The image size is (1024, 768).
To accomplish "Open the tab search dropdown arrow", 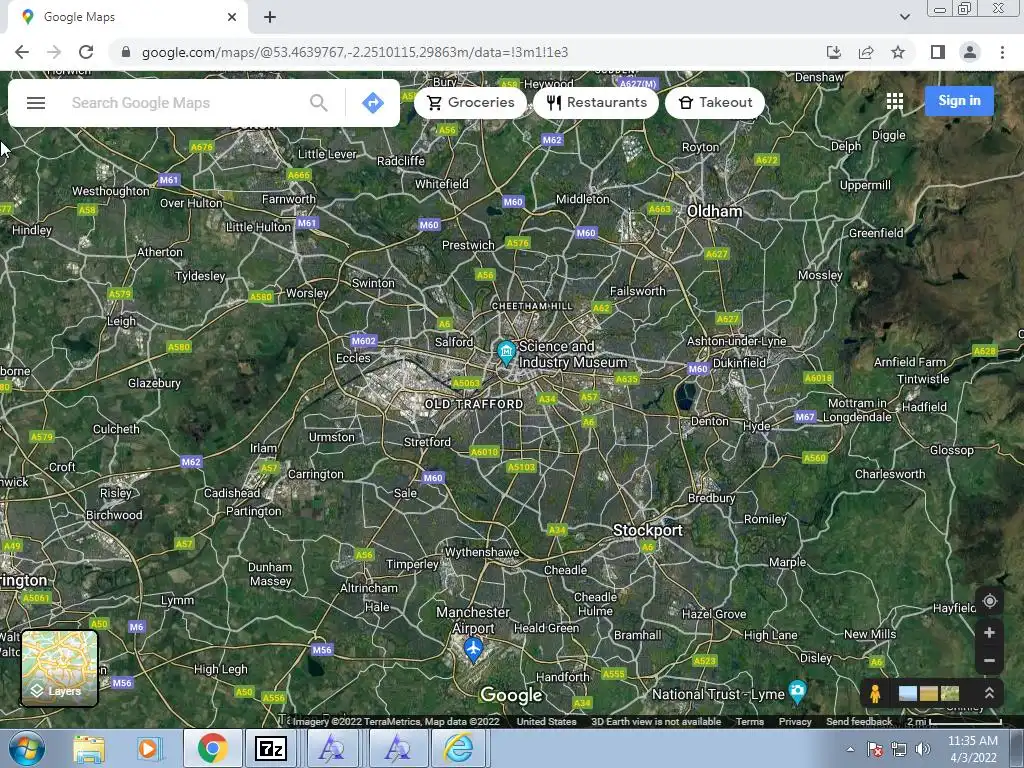I will point(904,17).
